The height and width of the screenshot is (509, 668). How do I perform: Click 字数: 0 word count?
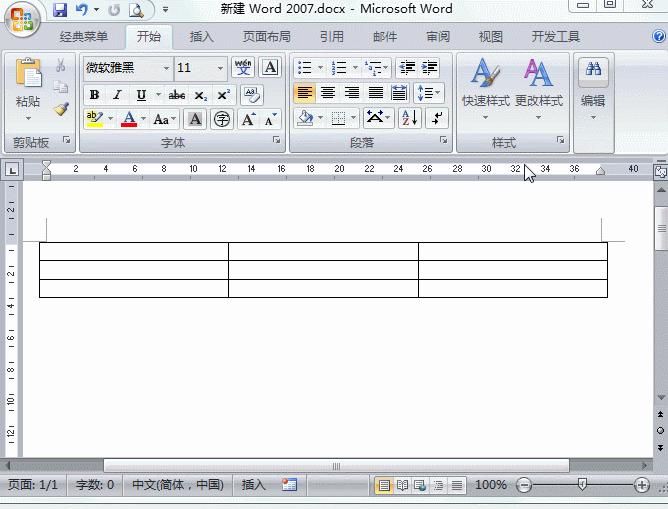pyautogui.click(x=95, y=485)
